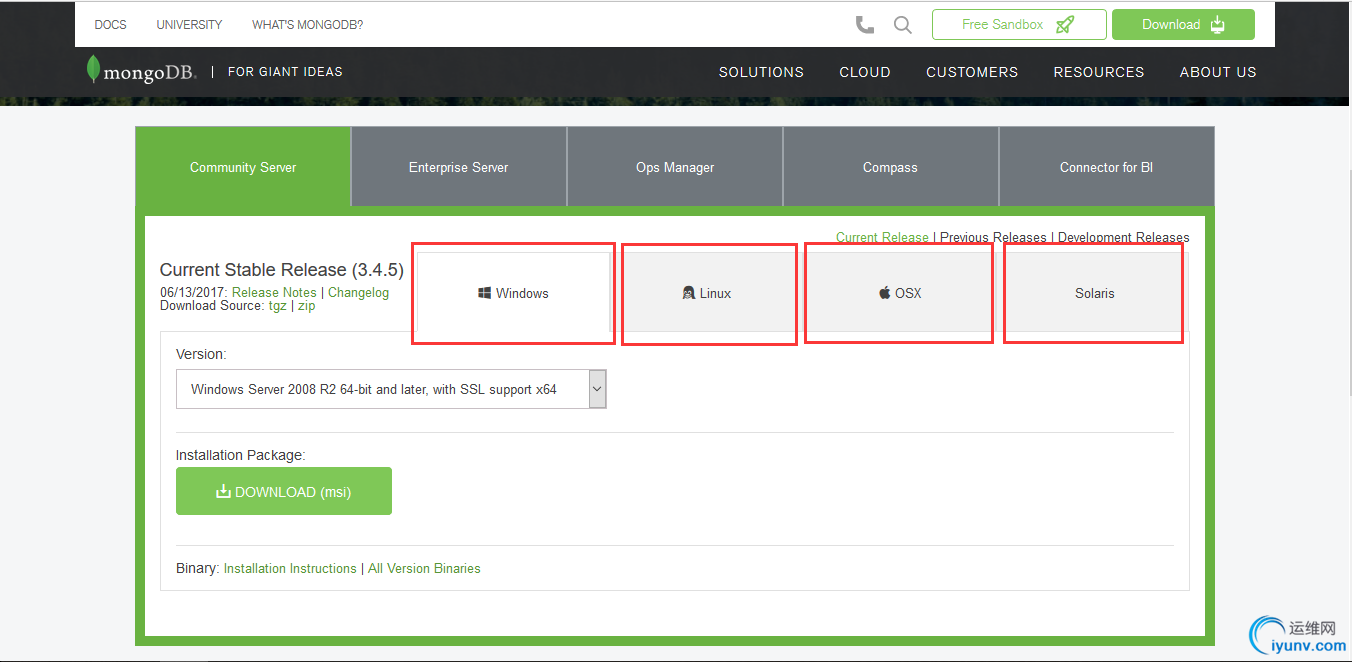Select the OSX platform tab
This screenshot has width=1352, height=662.
pyautogui.click(x=900, y=293)
